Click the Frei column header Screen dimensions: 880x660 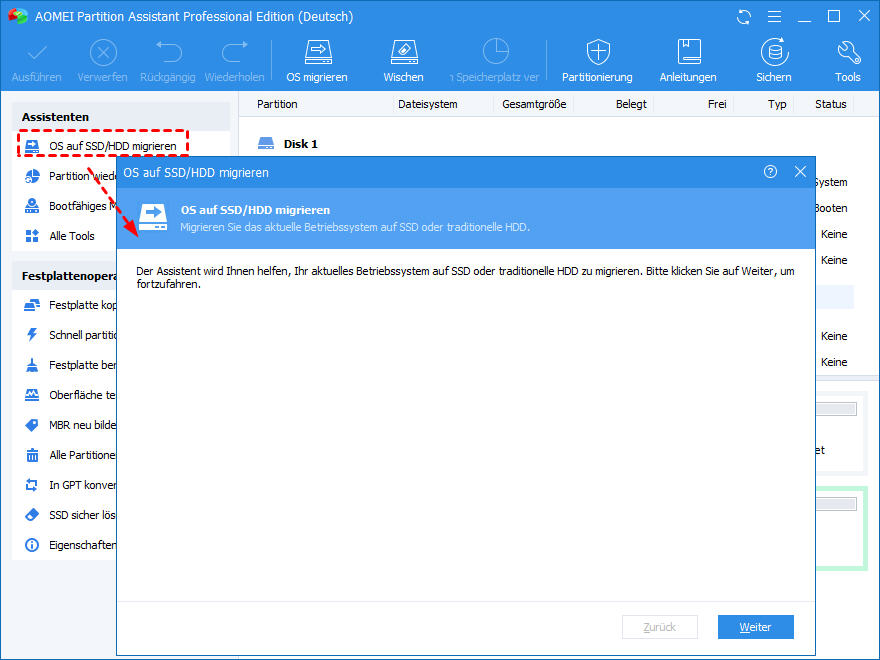pos(717,104)
